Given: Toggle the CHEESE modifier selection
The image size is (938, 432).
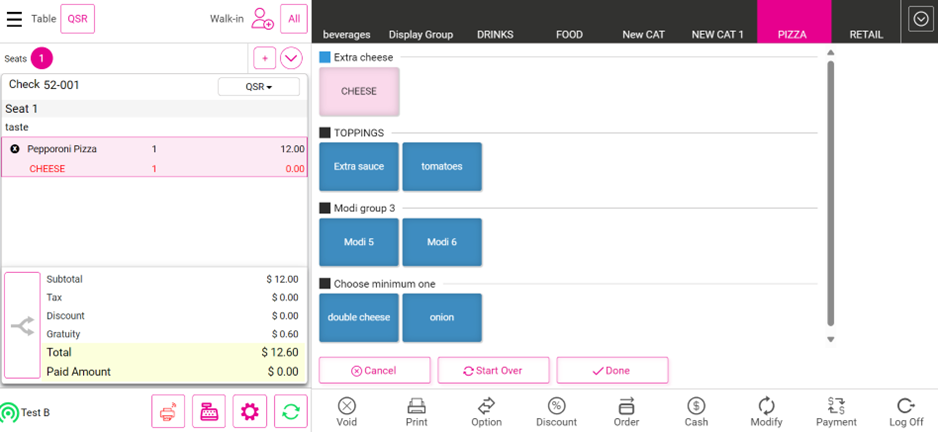Looking at the screenshot, I should 359,91.
